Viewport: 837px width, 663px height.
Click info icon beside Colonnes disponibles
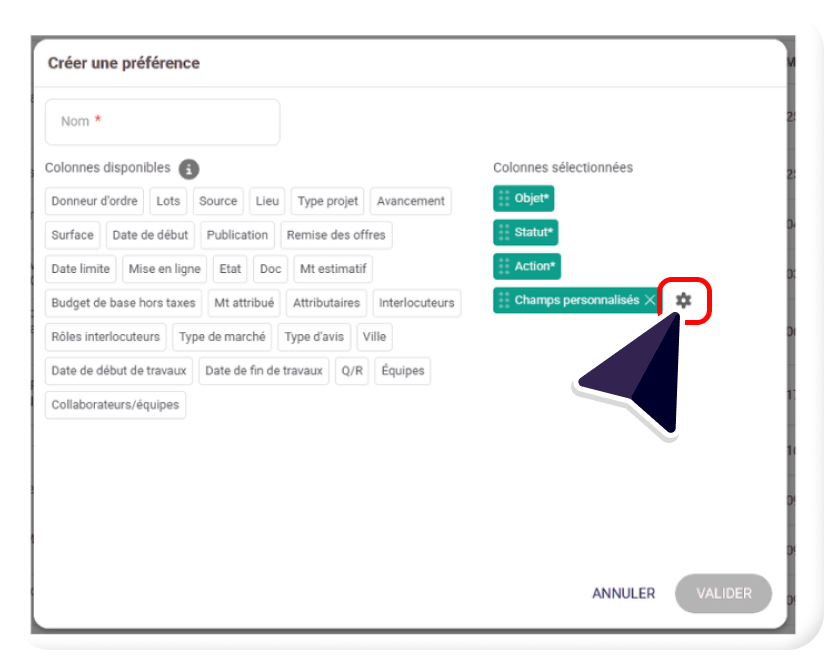point(189,169)
